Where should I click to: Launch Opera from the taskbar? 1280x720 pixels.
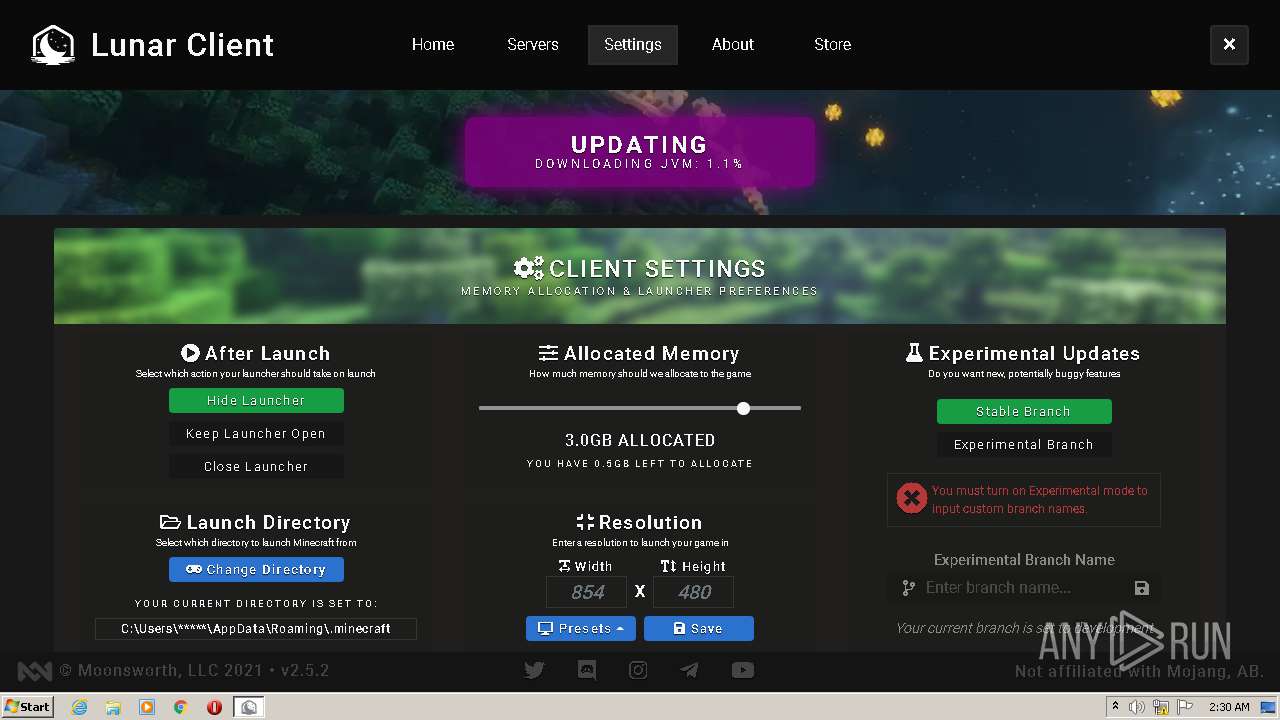pos(214,707)
